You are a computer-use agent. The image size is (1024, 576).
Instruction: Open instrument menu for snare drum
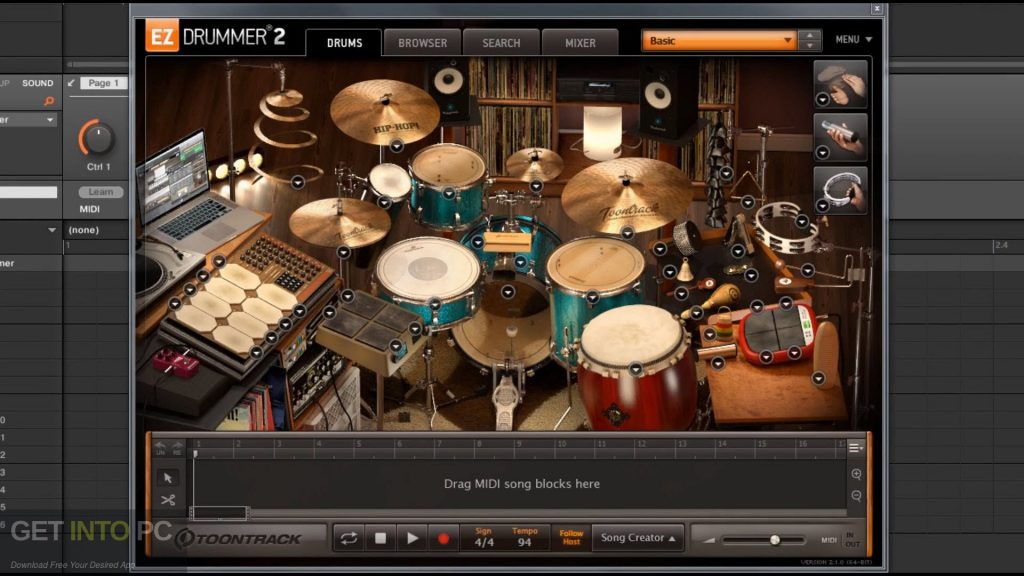(x=435, y=304)
